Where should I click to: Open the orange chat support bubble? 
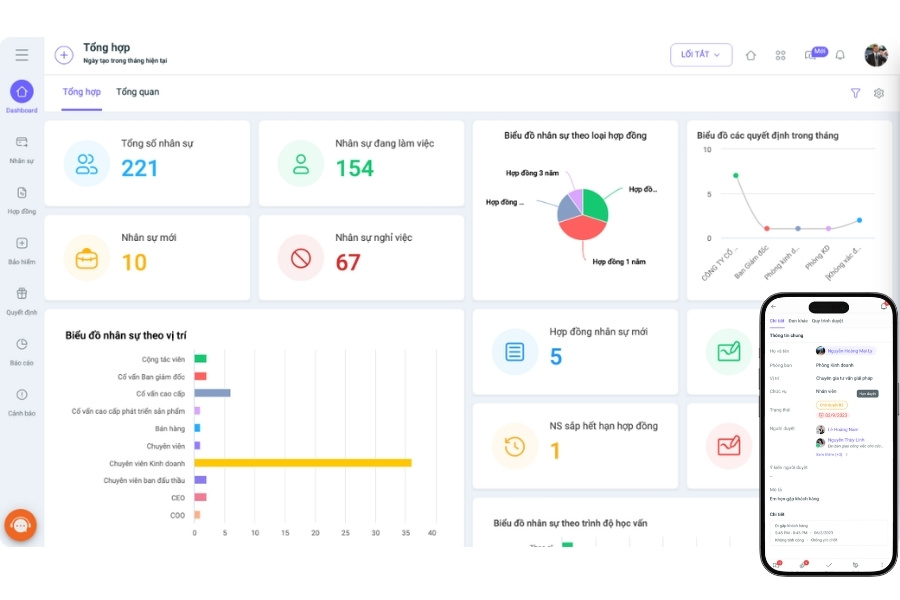21,525
